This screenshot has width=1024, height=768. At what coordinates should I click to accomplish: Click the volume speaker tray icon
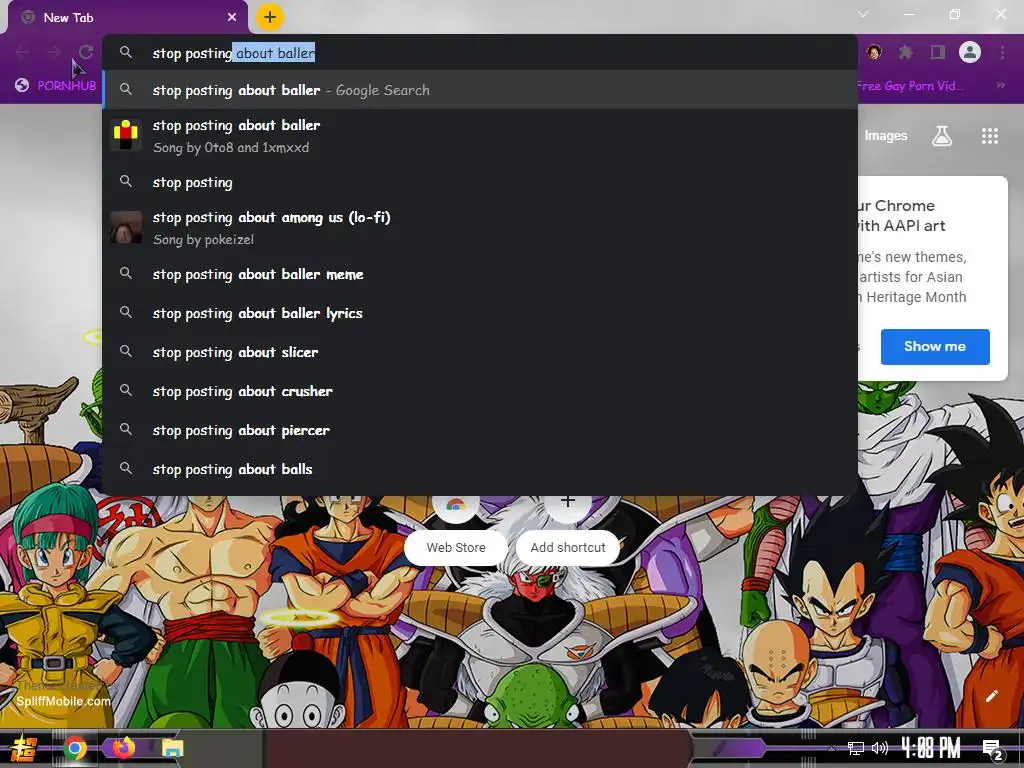click(x=880, y=748)
